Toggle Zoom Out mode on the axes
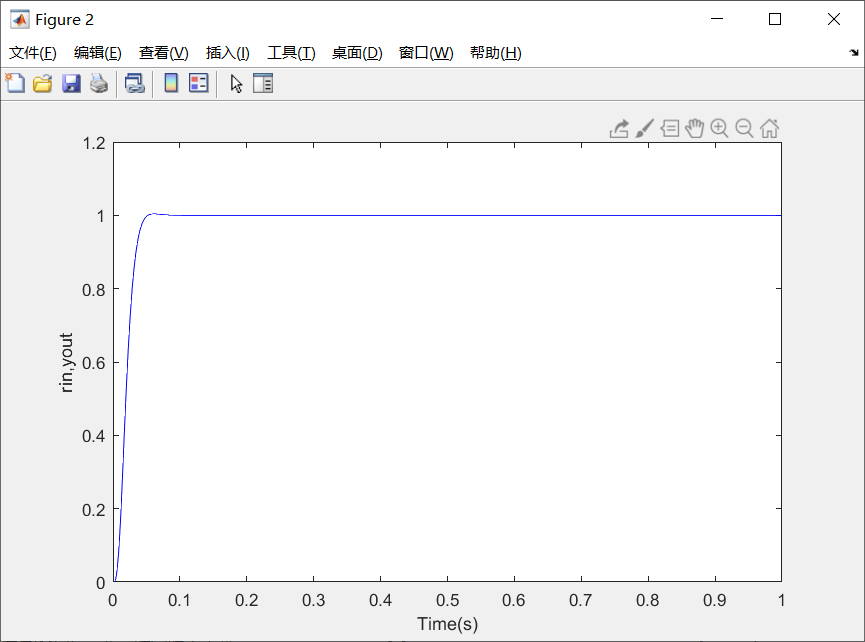This screenshot has height=642, width=865. [x=744, y=128]
